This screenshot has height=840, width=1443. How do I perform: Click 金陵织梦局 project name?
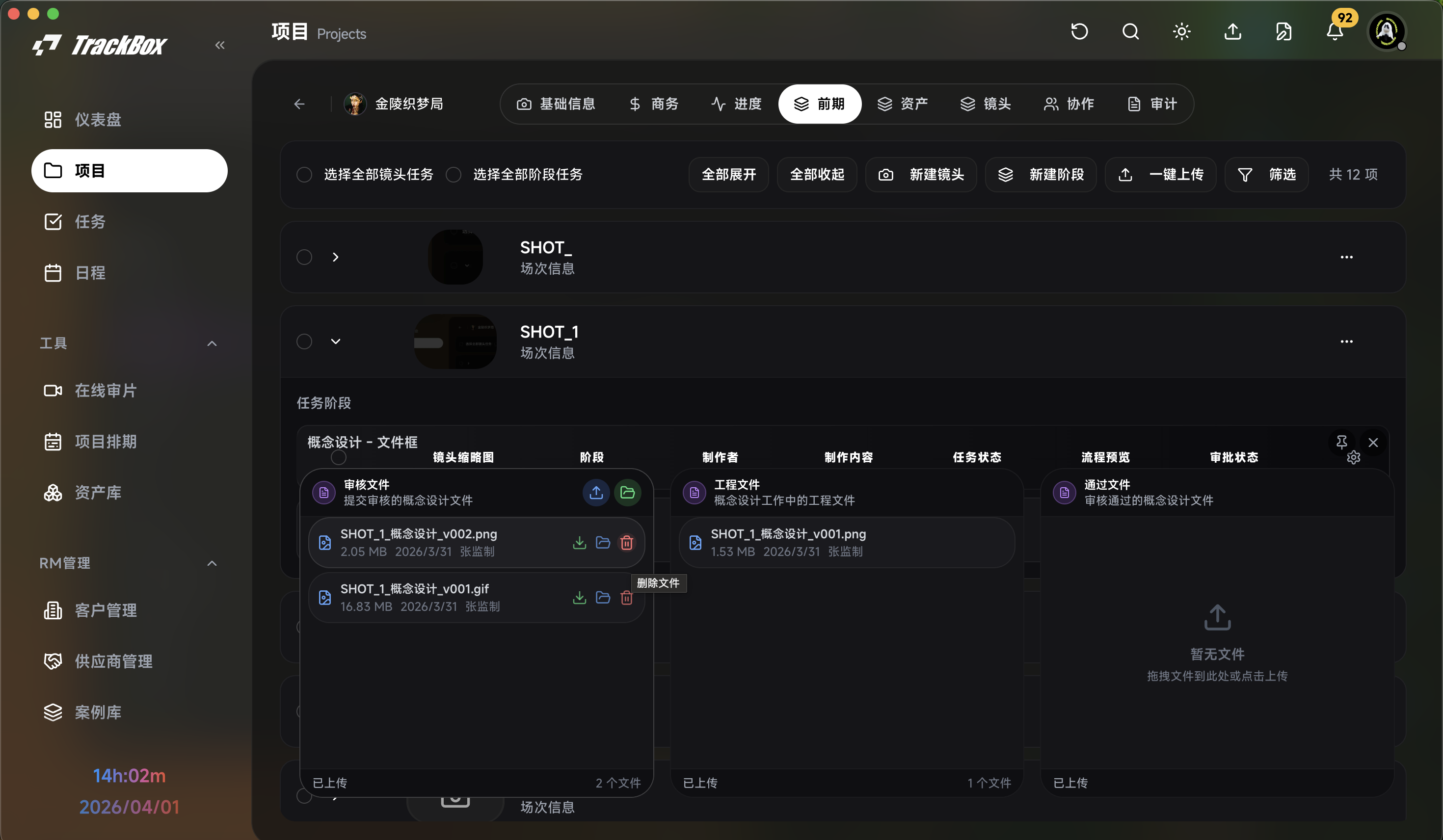pyautogui.click(x=409, y=104)
